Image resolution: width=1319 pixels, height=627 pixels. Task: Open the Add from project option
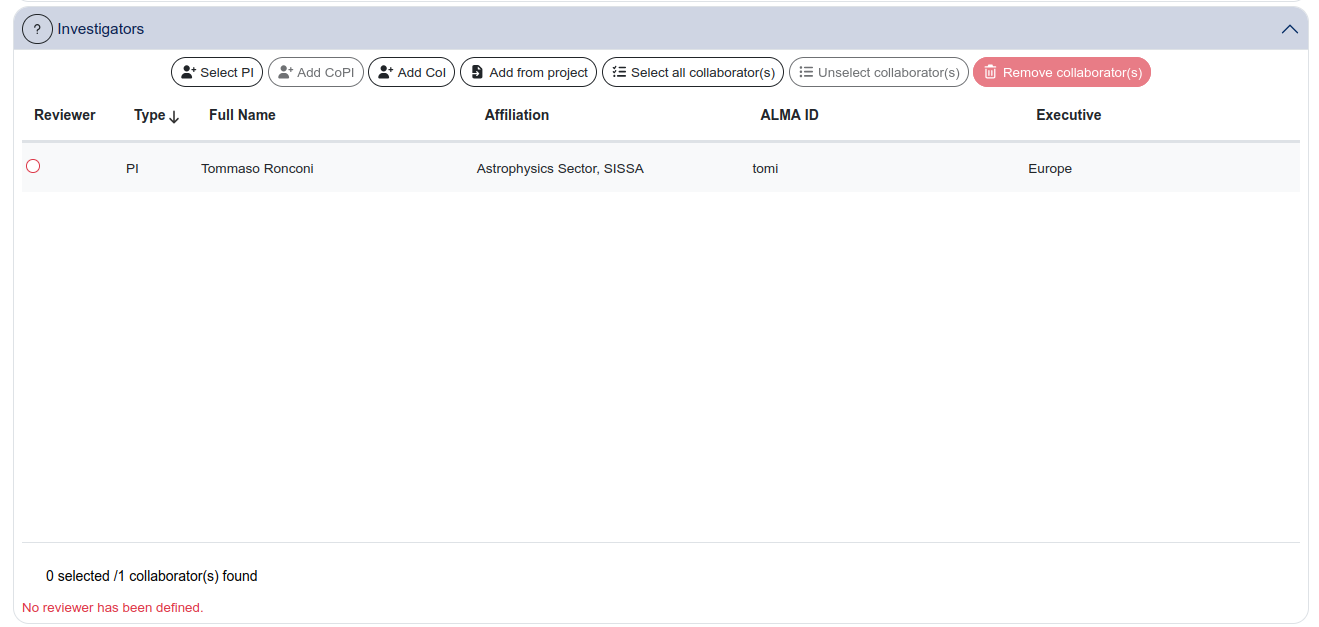click(x=528, y=72)
